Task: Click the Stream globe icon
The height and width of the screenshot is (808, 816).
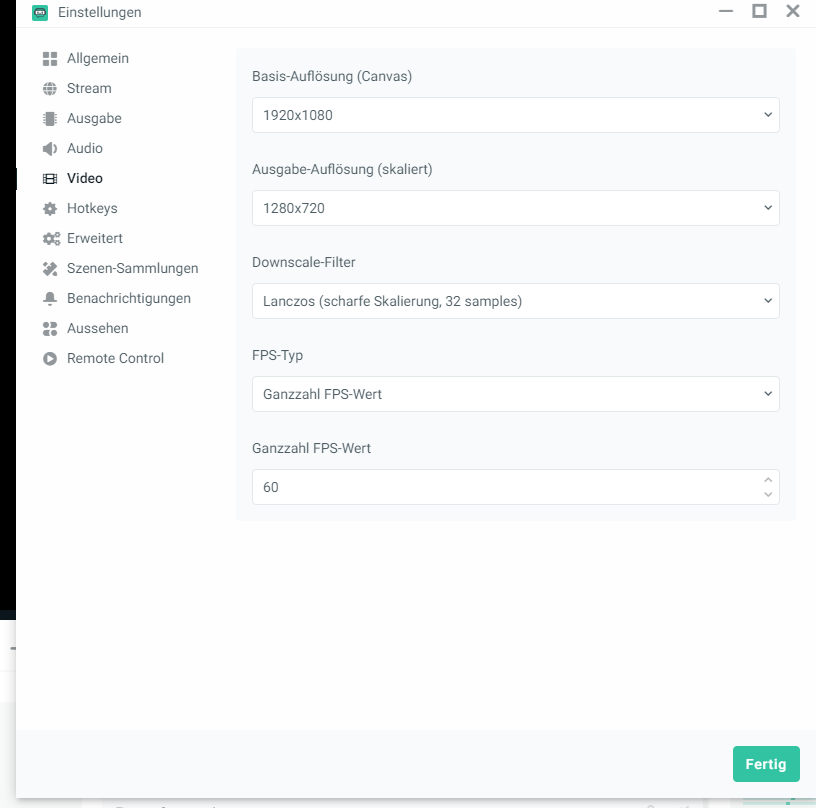Action: 50,89
